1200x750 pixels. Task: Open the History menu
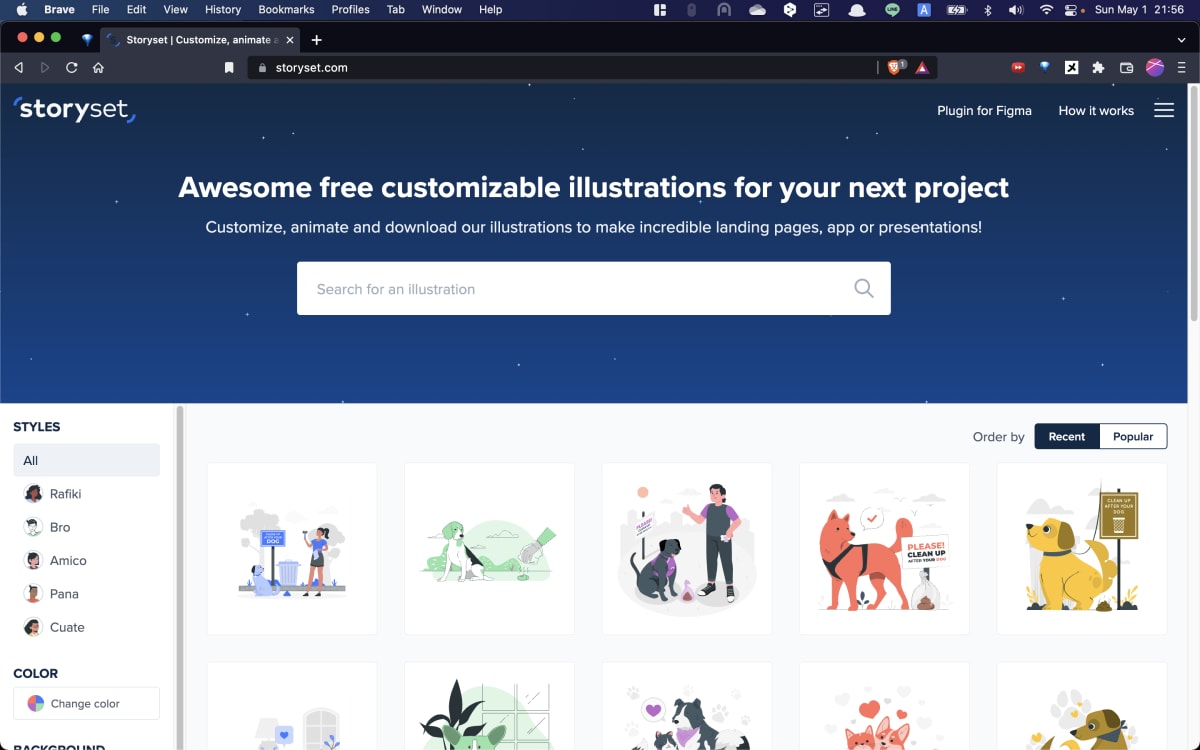[223, 10]
